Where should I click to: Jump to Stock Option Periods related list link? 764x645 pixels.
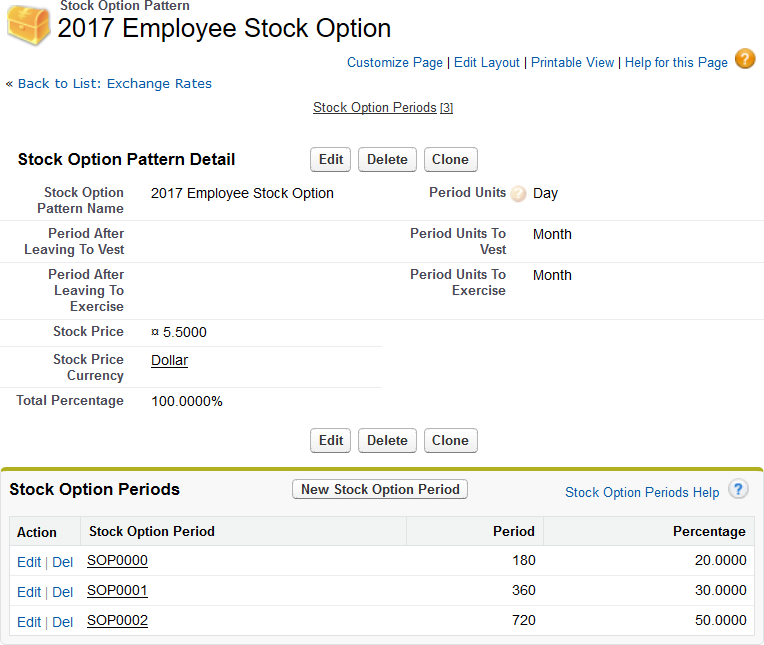375,107
